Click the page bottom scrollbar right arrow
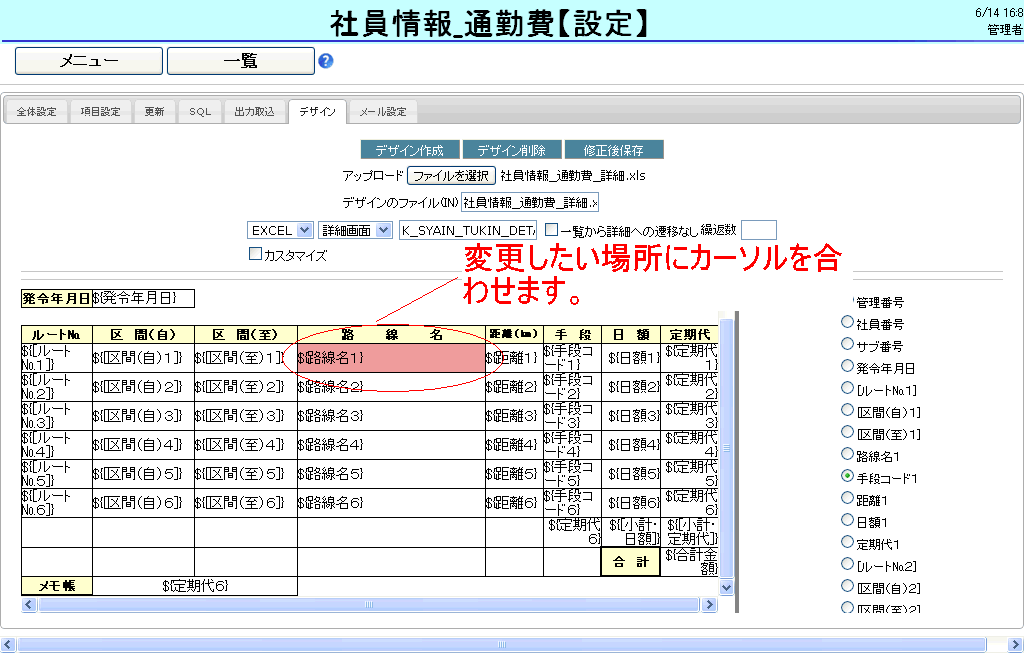The image size is (1024, 653). (1015, 644)
